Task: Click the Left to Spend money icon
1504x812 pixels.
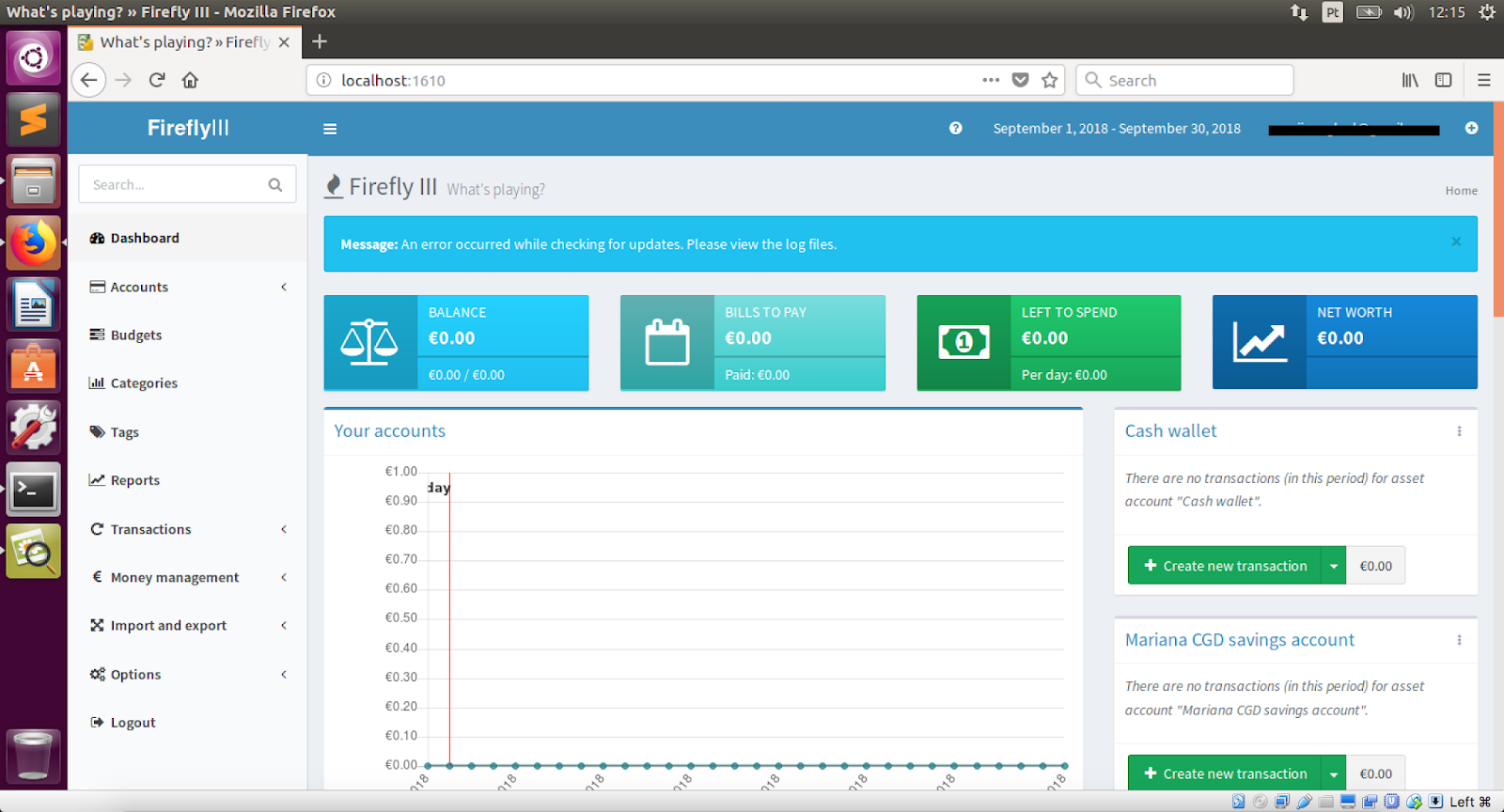Action: tap(964, 342)
